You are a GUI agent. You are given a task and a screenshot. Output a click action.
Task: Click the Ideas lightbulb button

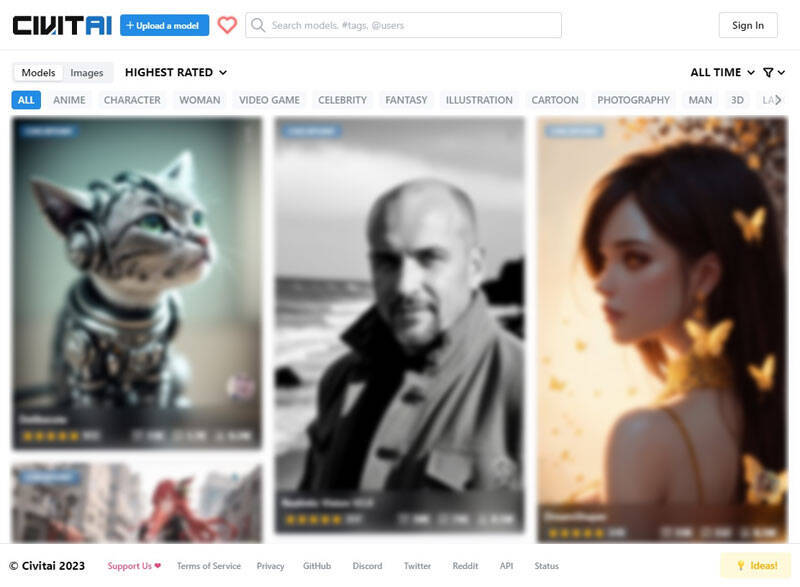pos(755,566)
